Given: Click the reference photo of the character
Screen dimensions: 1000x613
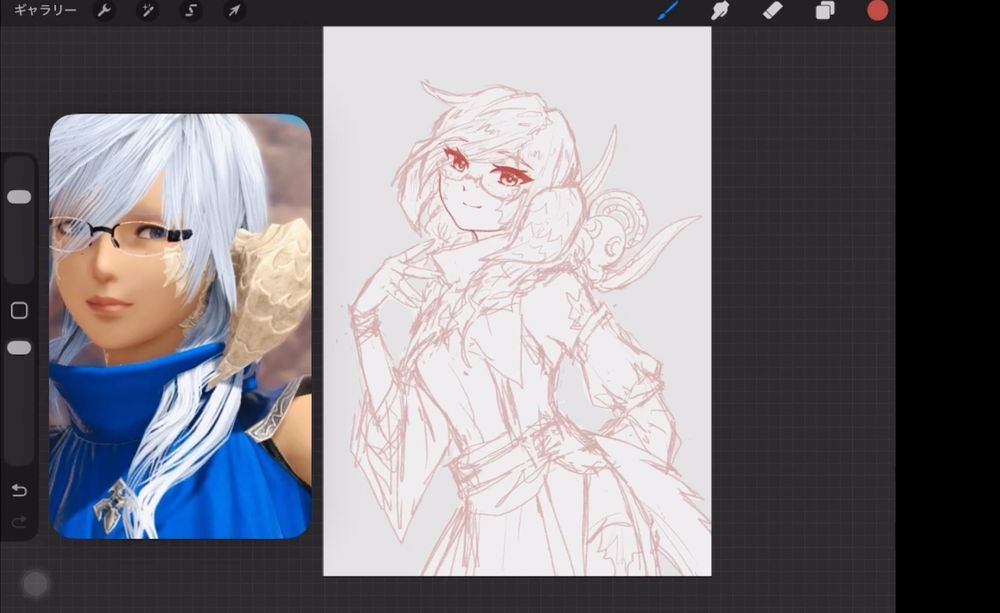Looking at the screenshot, I should [180, 327].
